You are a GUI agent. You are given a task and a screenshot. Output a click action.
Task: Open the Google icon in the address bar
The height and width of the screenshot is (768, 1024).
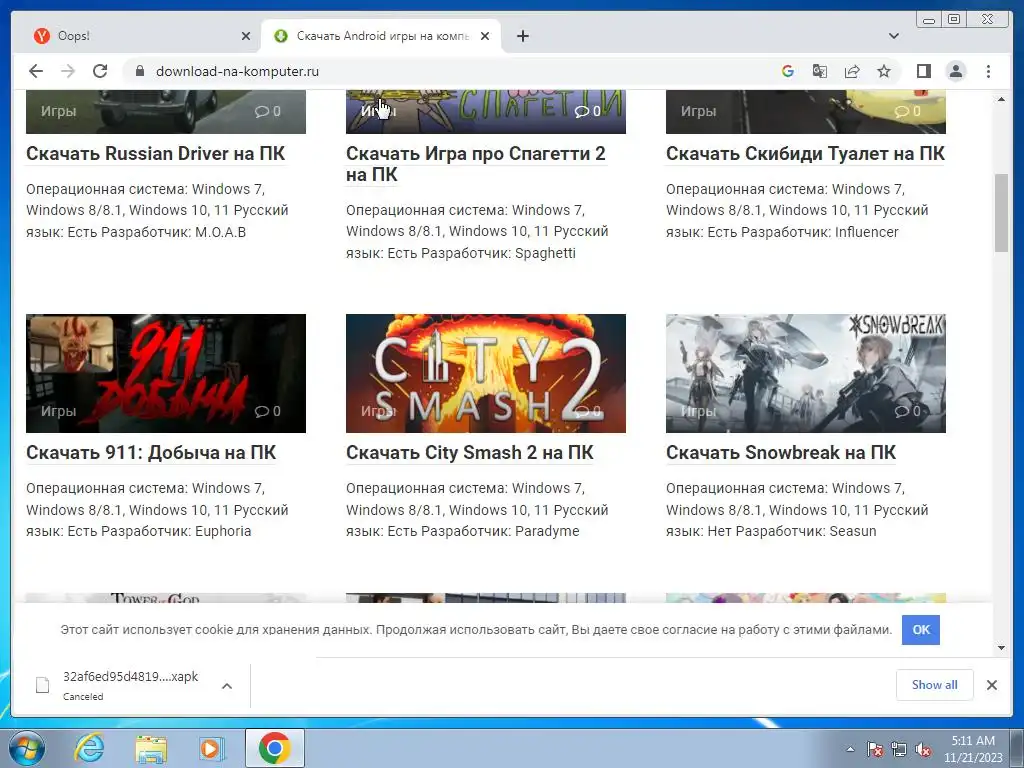[x=788, y=71]
